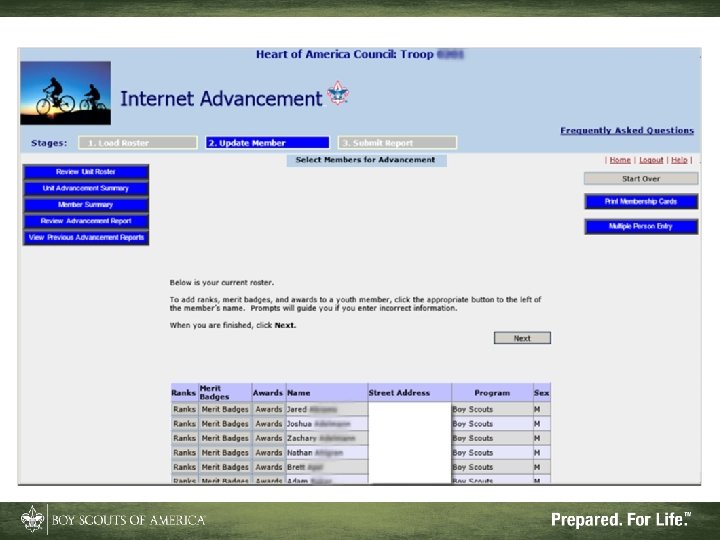Open Member Summary
Screen dimensions: 720x540
click(x=86, y=205)
